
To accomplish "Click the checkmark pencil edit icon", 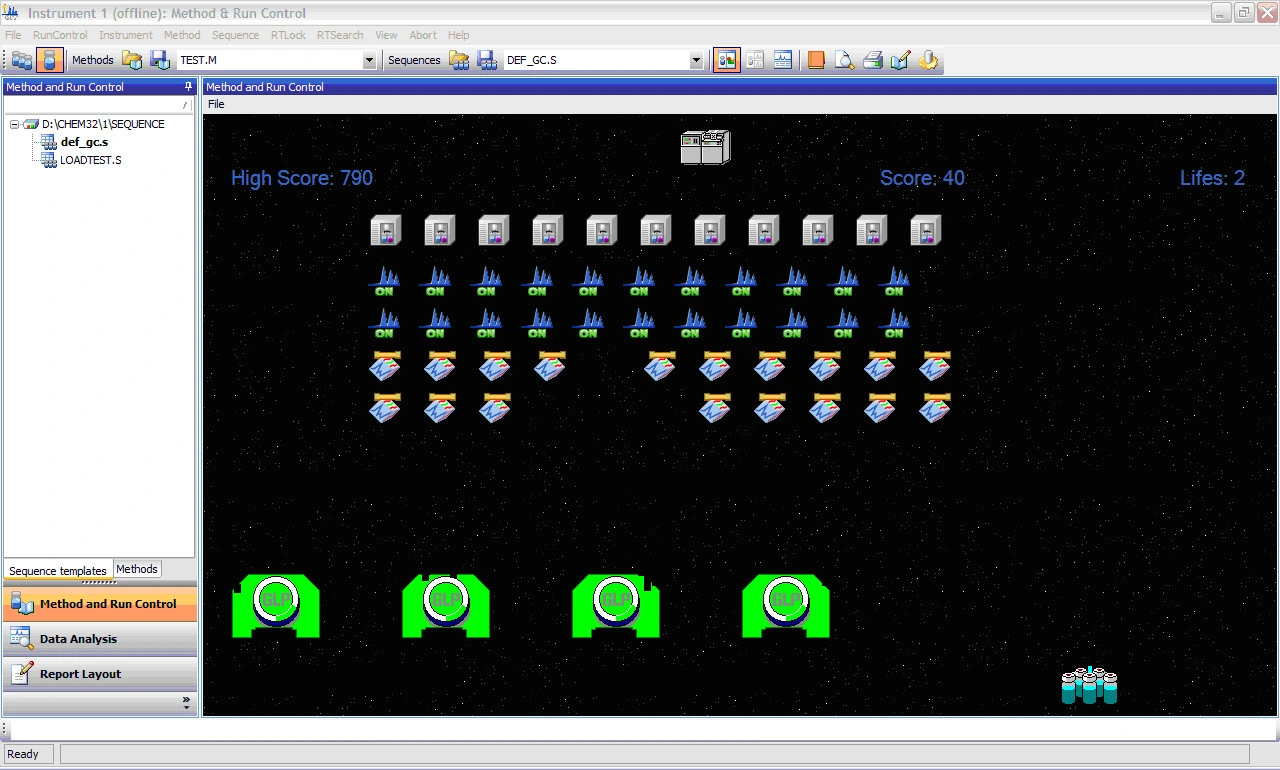I will (900, 60).
